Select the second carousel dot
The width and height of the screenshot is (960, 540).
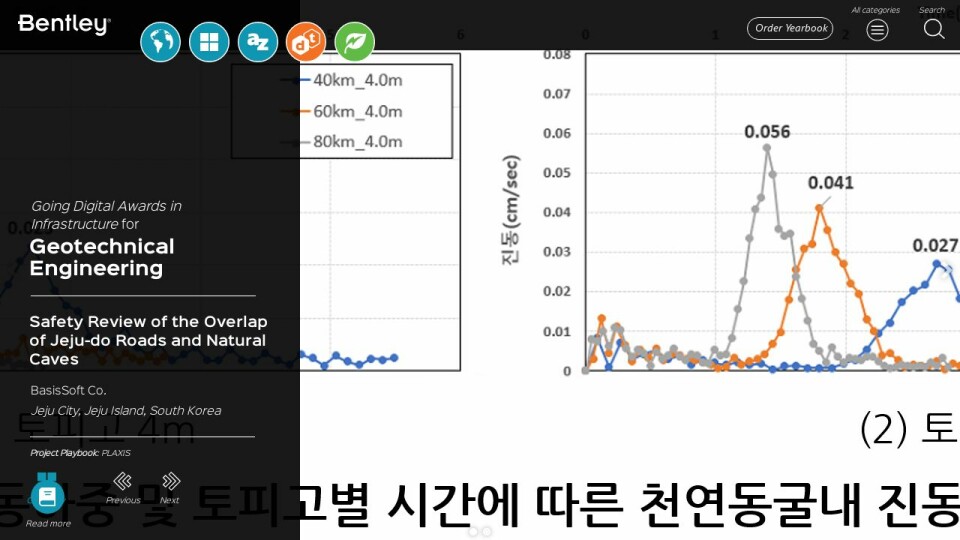487,531
